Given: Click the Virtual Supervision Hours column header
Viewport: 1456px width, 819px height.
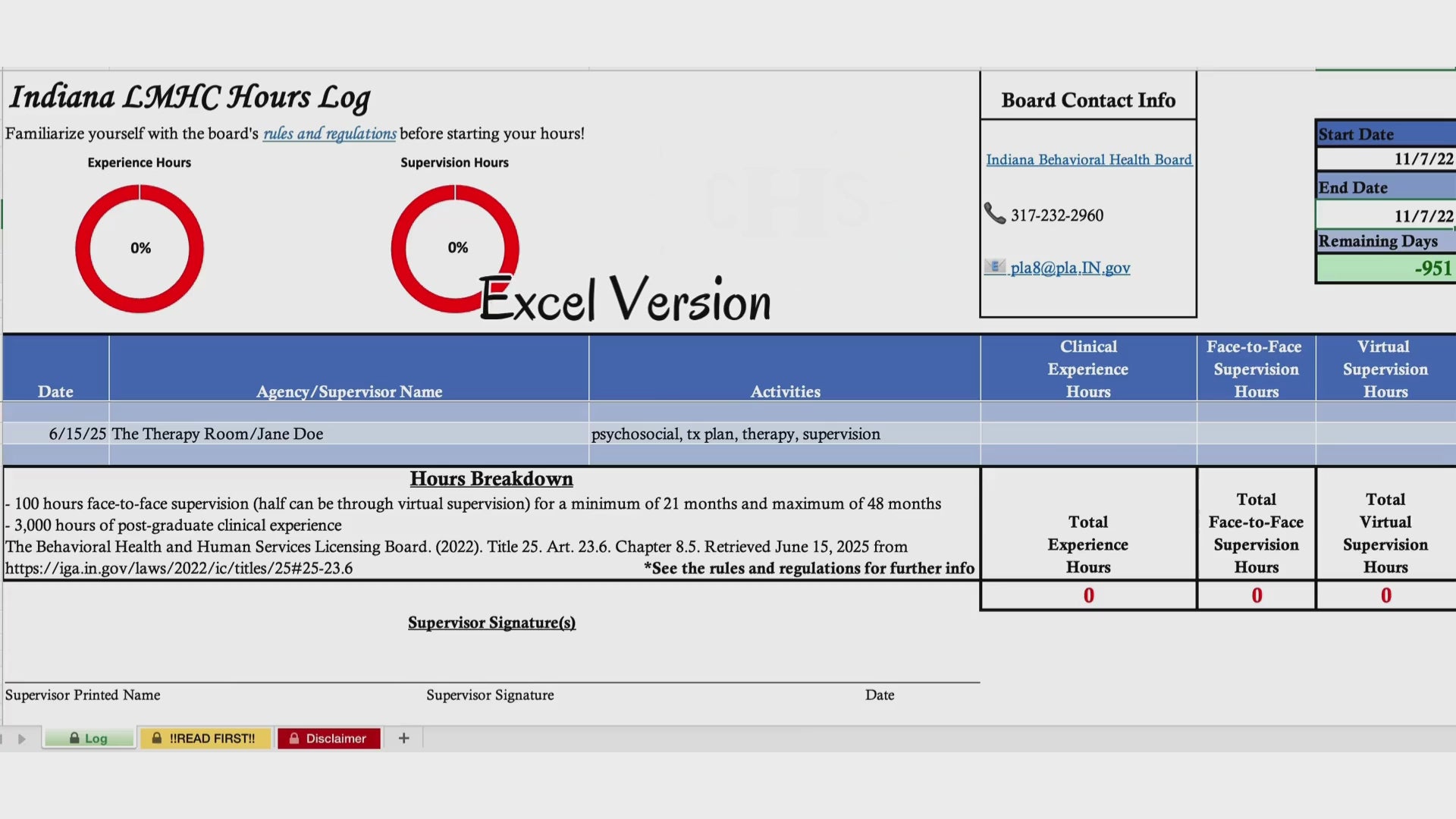Looking at the screenshot, I should coord(1385,369).
